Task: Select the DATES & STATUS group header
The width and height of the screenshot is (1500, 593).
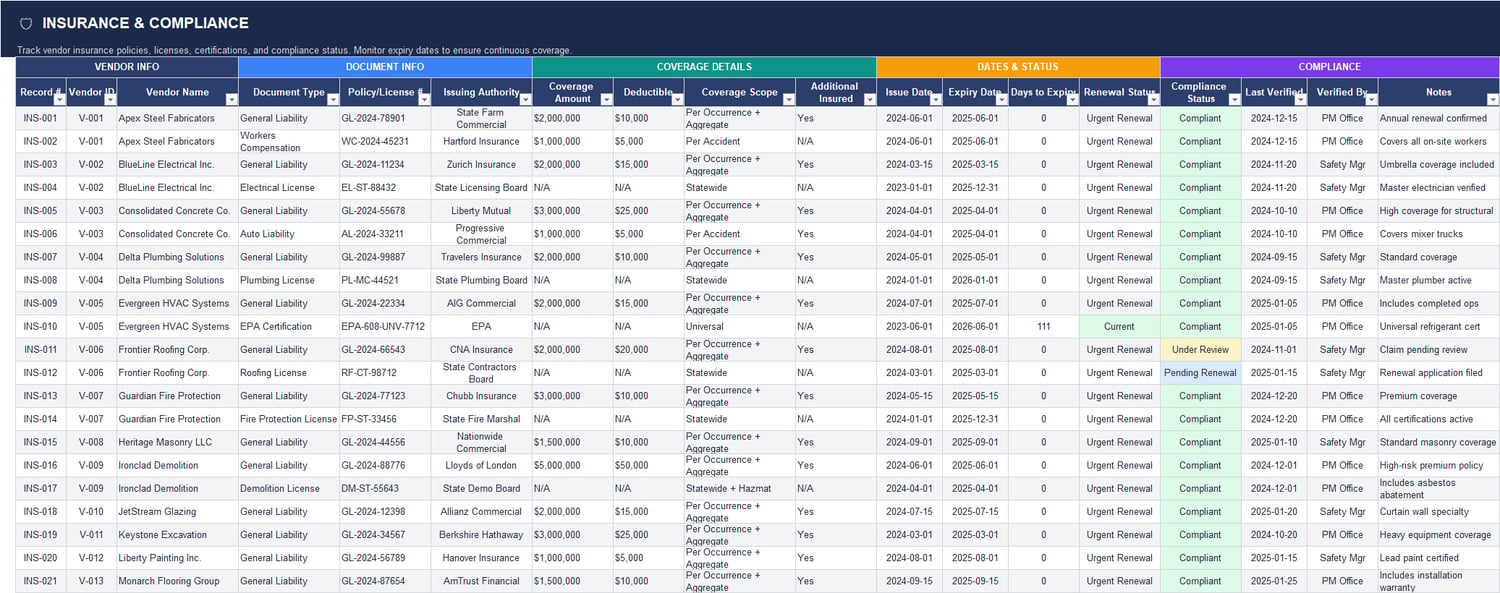Action: (1018, 67)
